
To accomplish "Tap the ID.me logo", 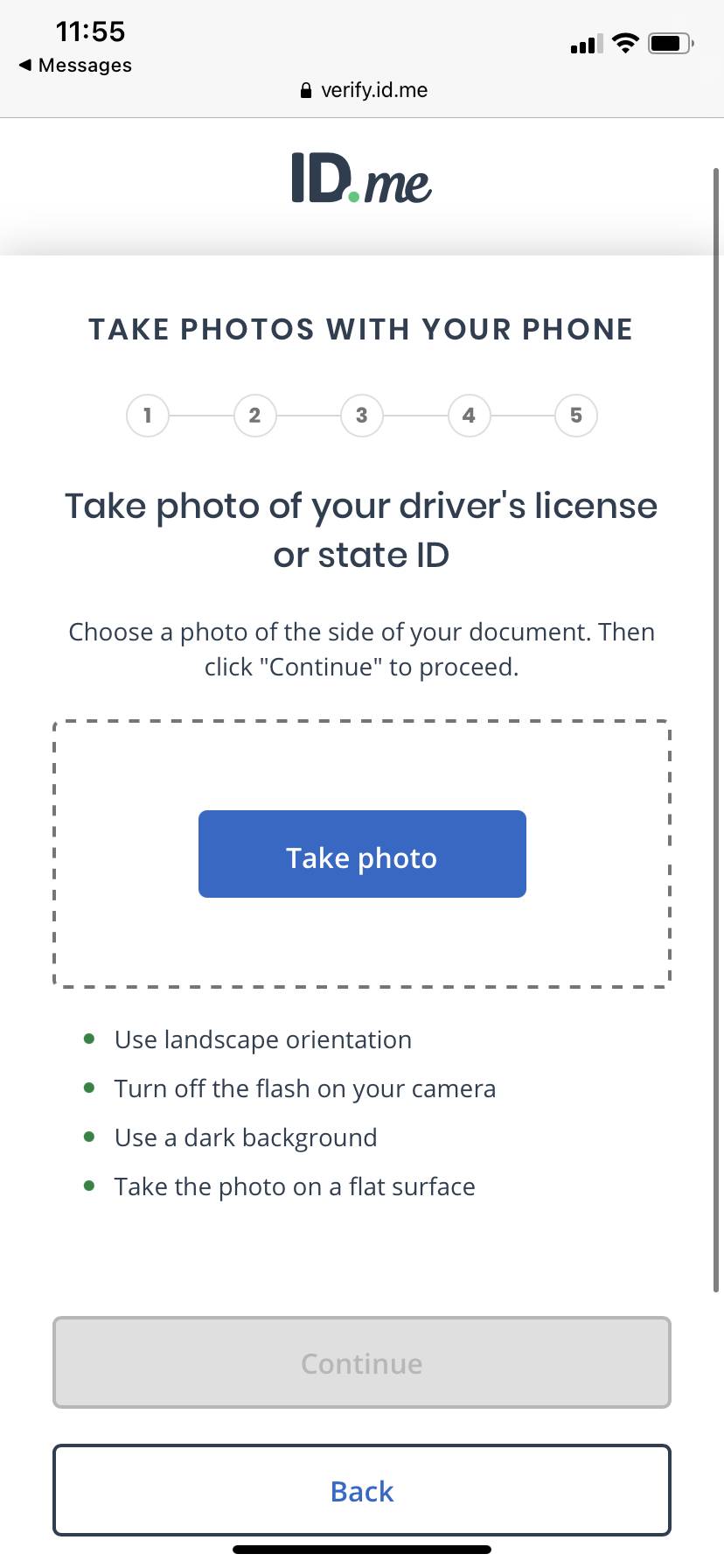I will (x=361, y=179).
